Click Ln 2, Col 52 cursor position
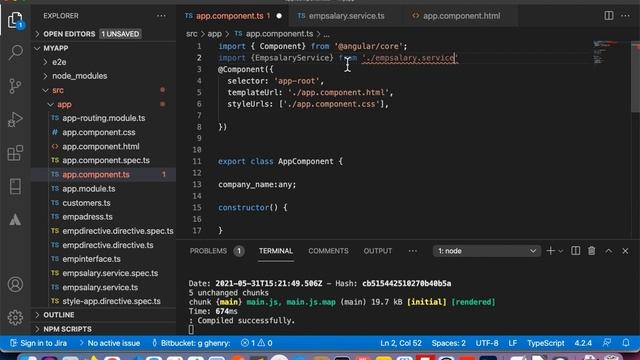640x360 pixels. [x=401, y=343]
